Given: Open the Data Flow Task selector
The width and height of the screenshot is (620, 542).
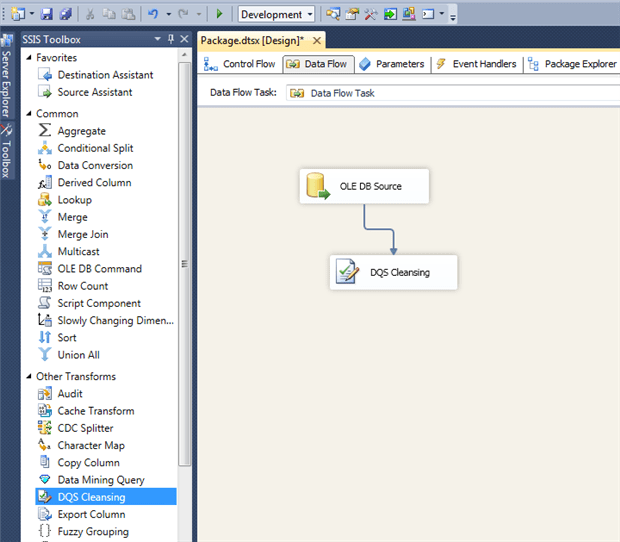Looking at the screenshot, I should tap(453, 93).
